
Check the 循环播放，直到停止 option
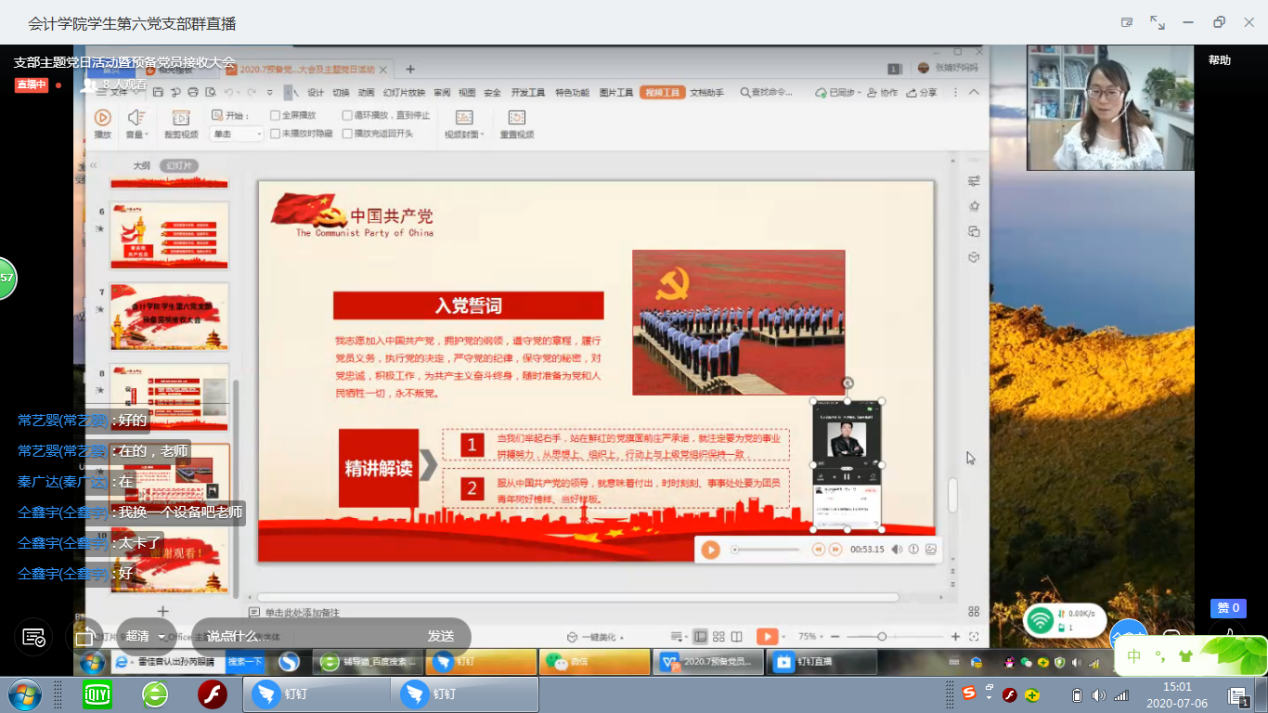pos(348,116)
